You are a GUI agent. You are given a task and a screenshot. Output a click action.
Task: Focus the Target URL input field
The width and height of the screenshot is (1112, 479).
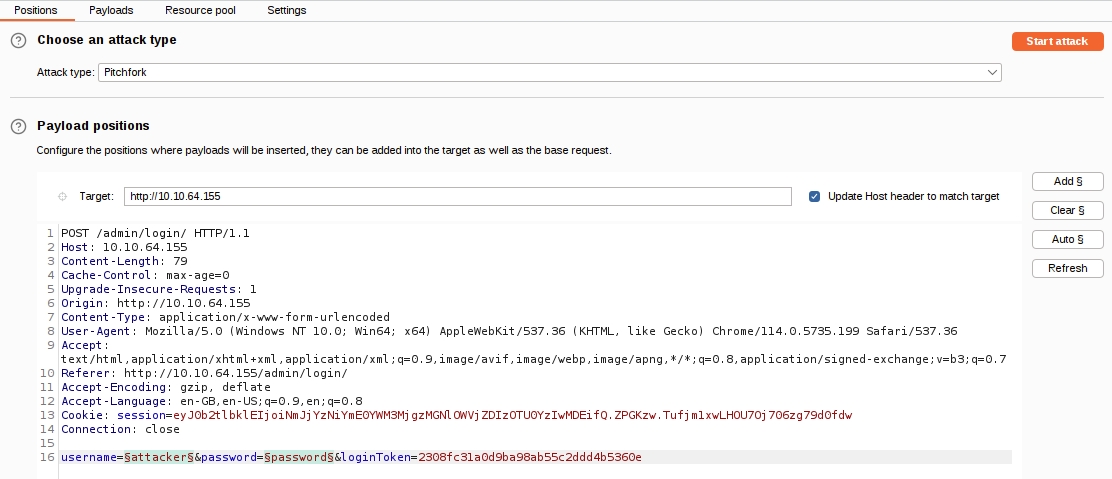(457, 197)
